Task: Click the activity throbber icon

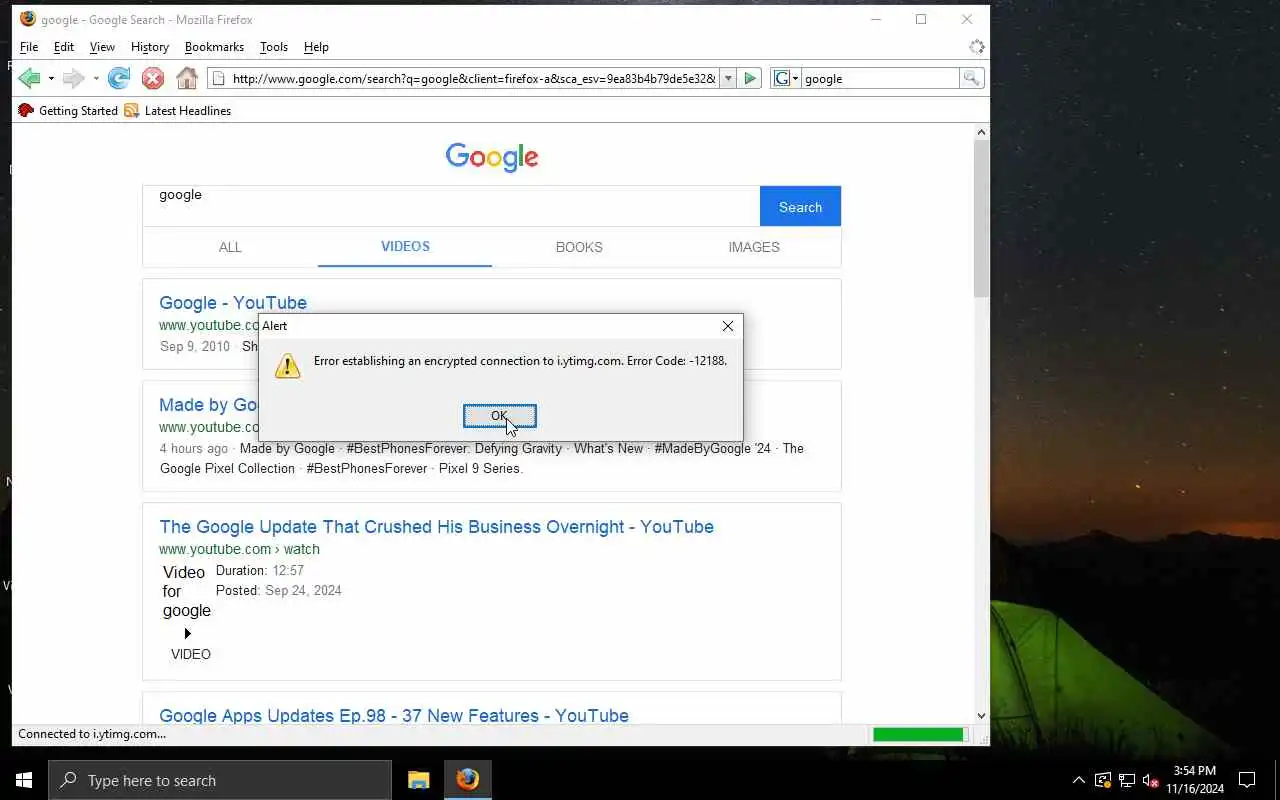Action: click(976, 47)
